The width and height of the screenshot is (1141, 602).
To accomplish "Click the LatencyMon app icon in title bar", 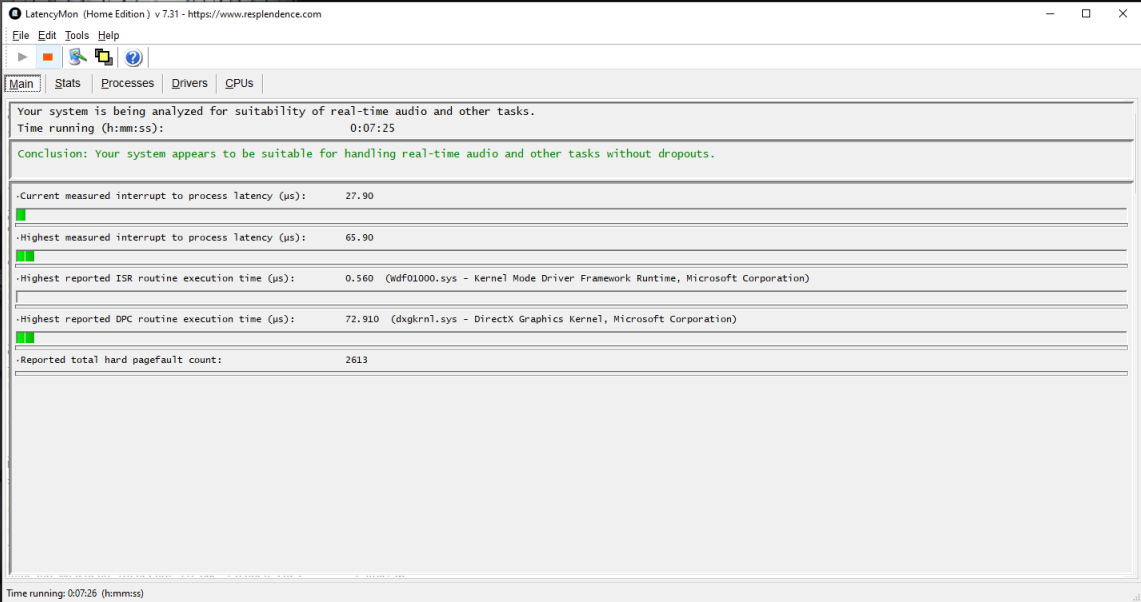I will tap(14, 14).
